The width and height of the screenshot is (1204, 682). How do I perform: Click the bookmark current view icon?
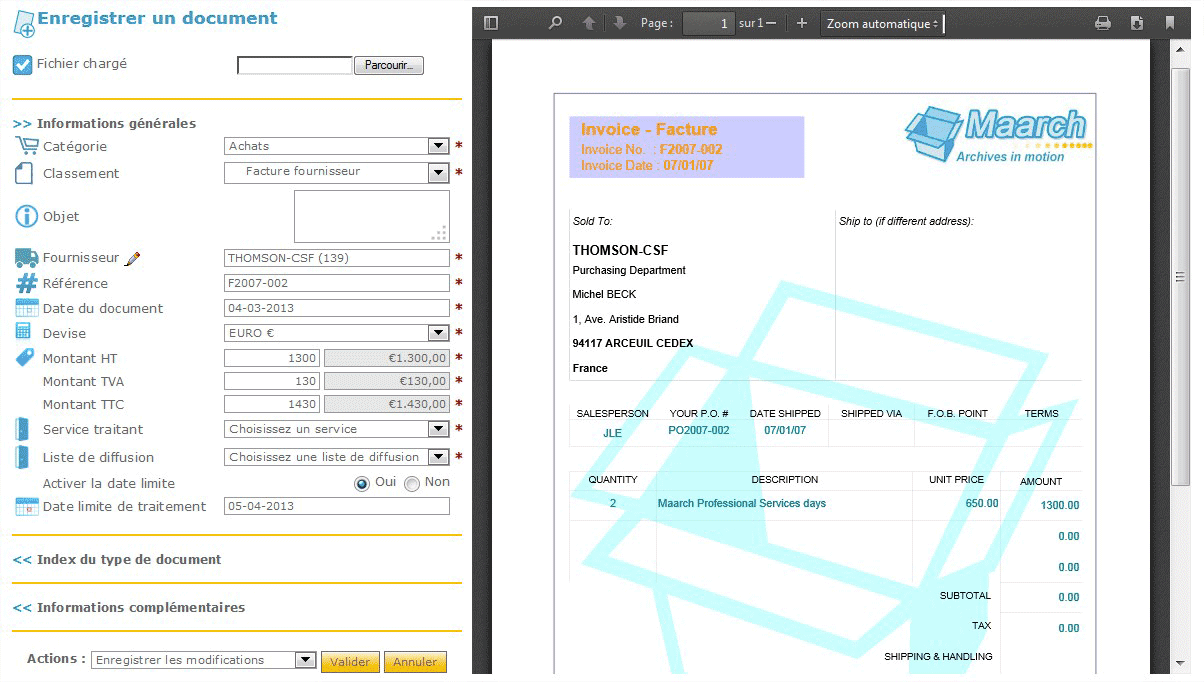coord(1170,23)
